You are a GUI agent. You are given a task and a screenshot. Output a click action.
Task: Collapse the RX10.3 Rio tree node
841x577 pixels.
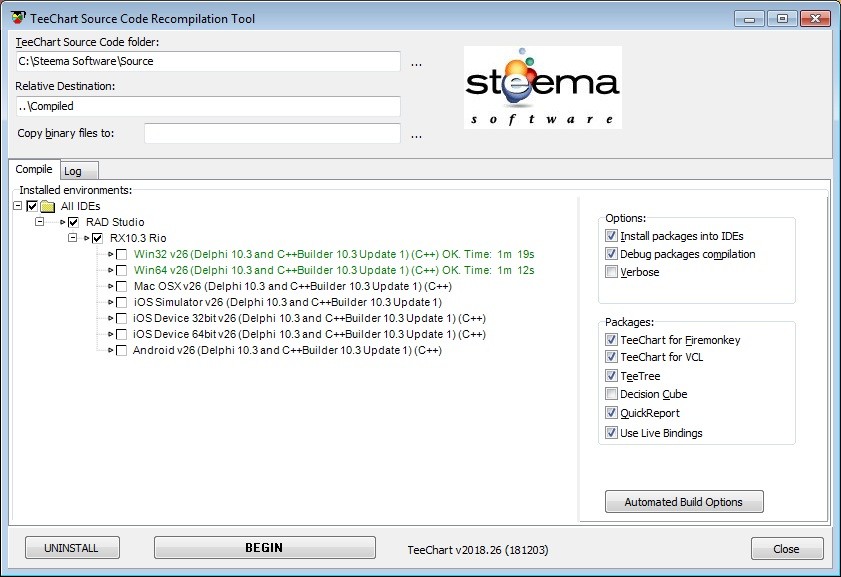point(72,238)
